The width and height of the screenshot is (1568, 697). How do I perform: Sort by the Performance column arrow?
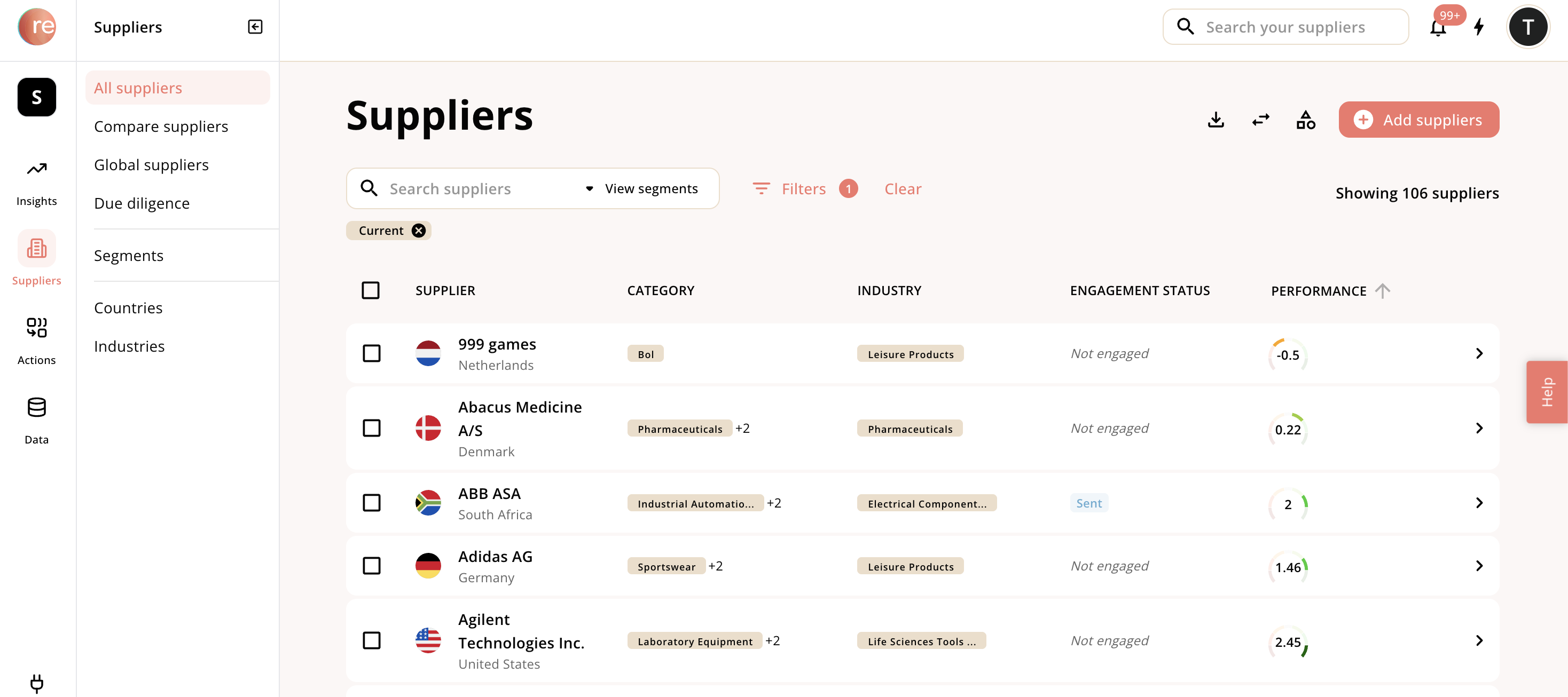pyautogui.click(x=1382, y=291)
